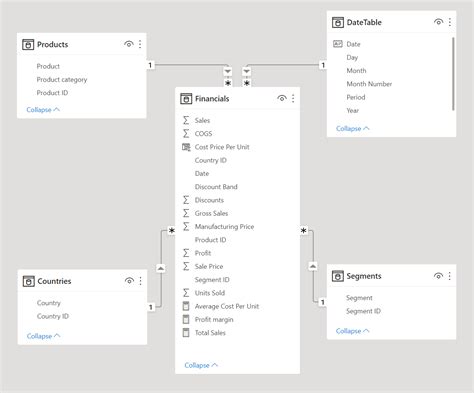Toggle visibility of the DateTable table
Viewport: 474px width, 393px height.
pyautogui.click(x=438, y=22)
